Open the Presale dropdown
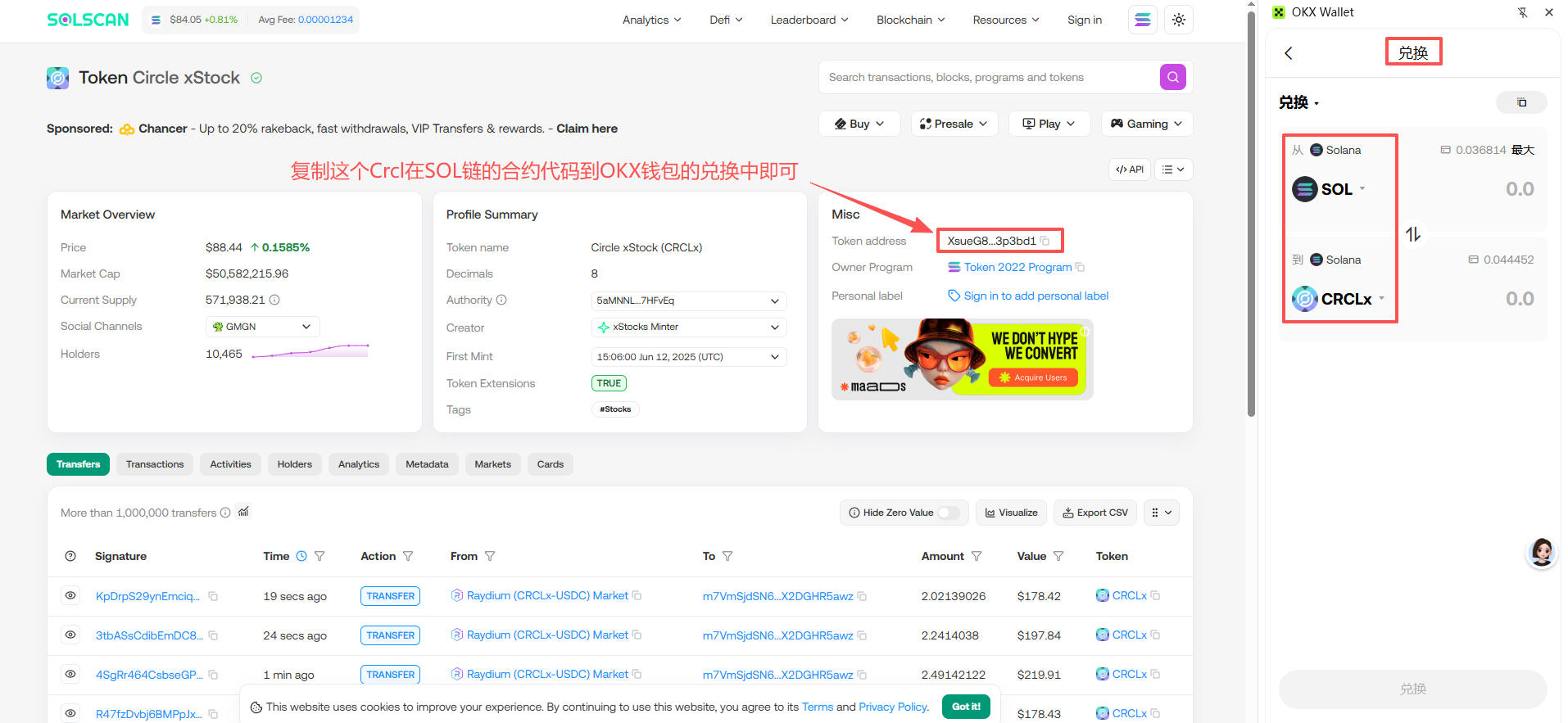This screenshot has height=723, width=1568. (954, 124)
